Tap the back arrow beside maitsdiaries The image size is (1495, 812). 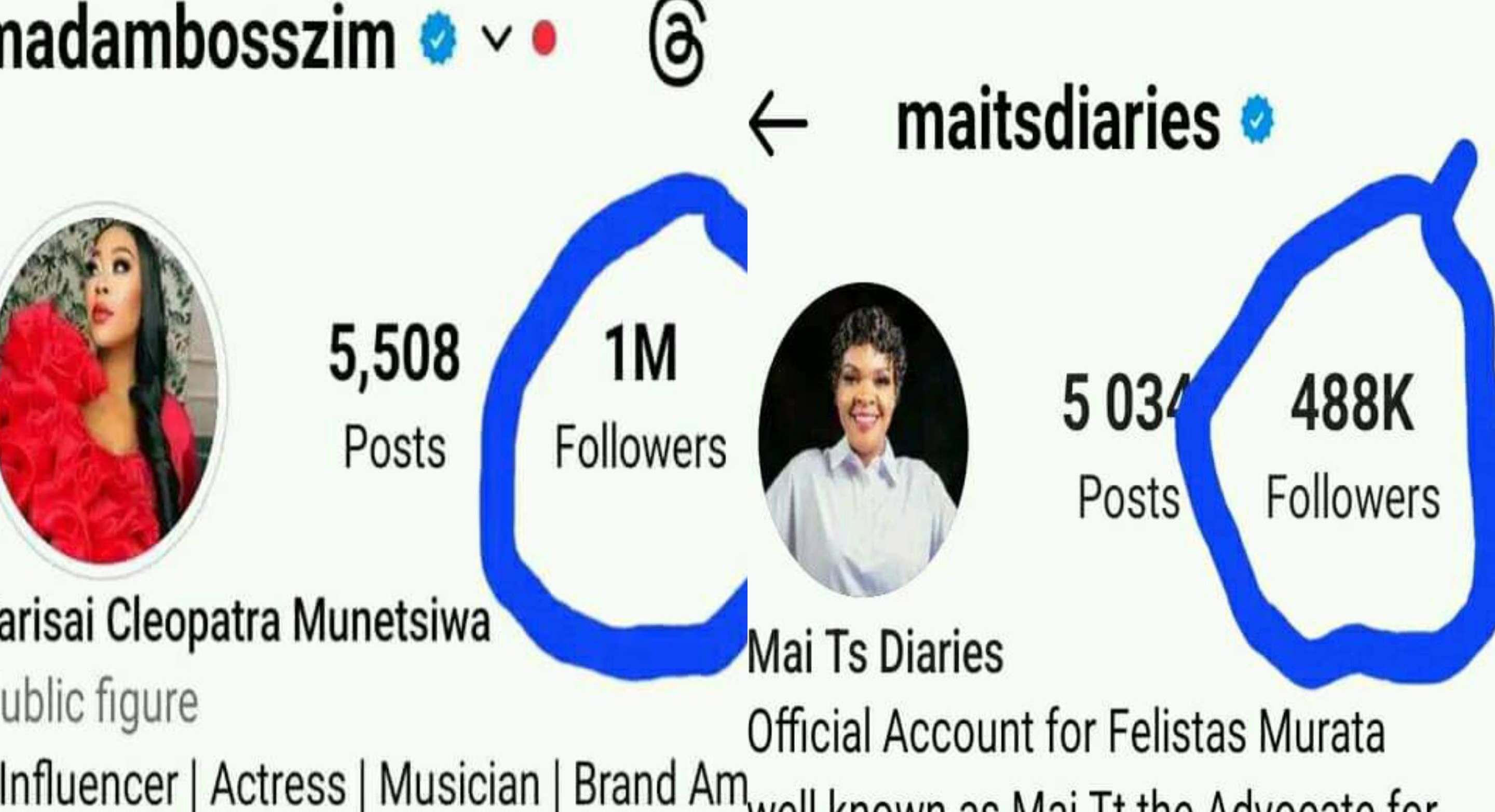click(x=778, y=123)
